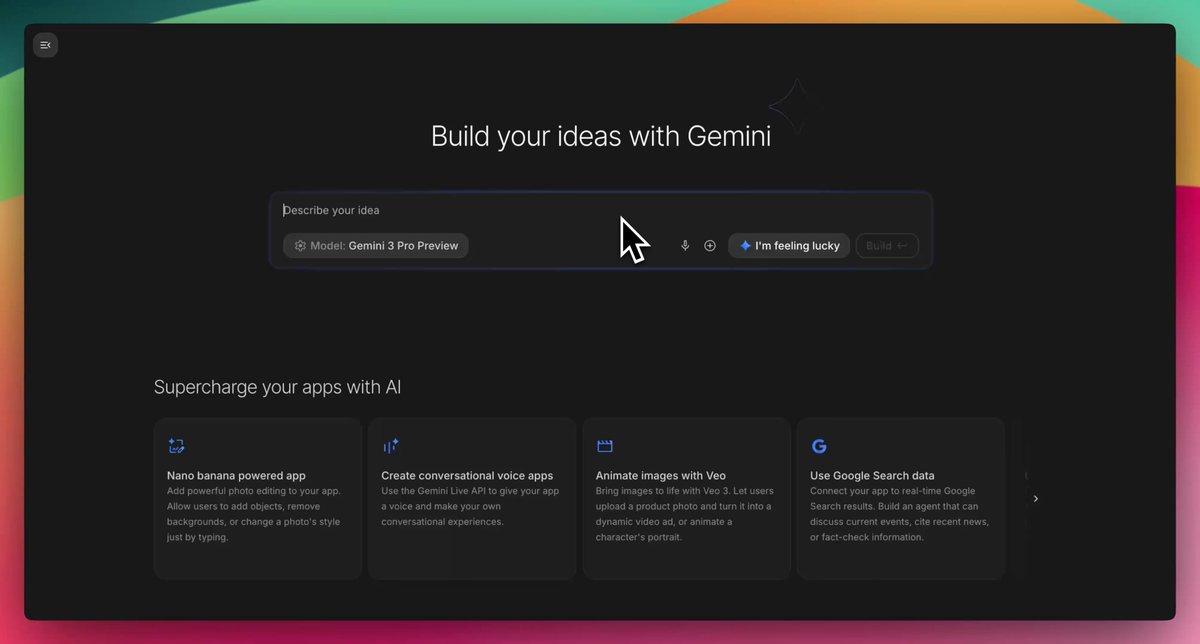Click the Nano banana photo editing icon
Screen dimensions: 1200x644
point(176,446)
